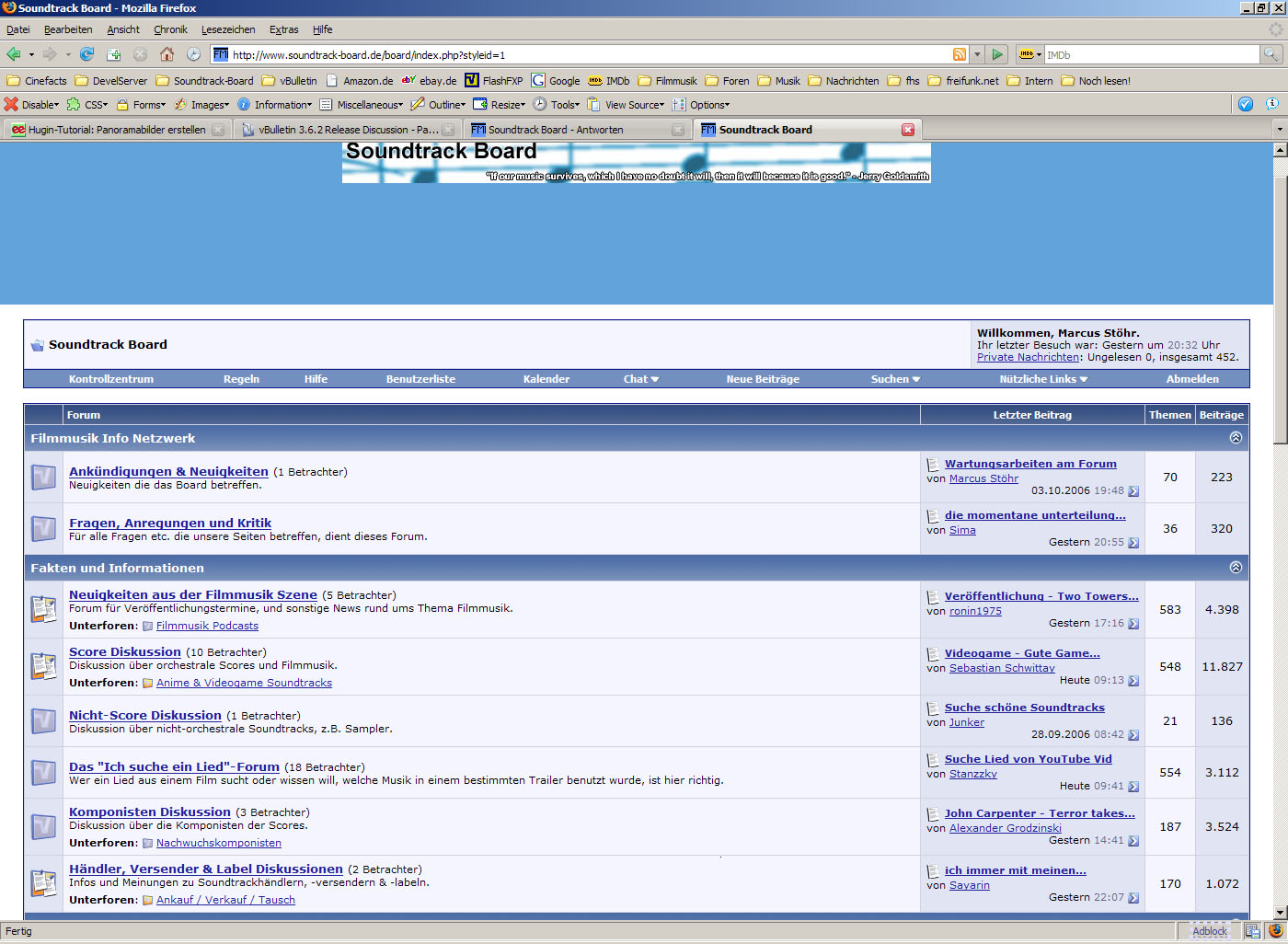This screenshot has height=944, width=1288.
Task: Click Abmelden to log out
Action: [1192, 379]
